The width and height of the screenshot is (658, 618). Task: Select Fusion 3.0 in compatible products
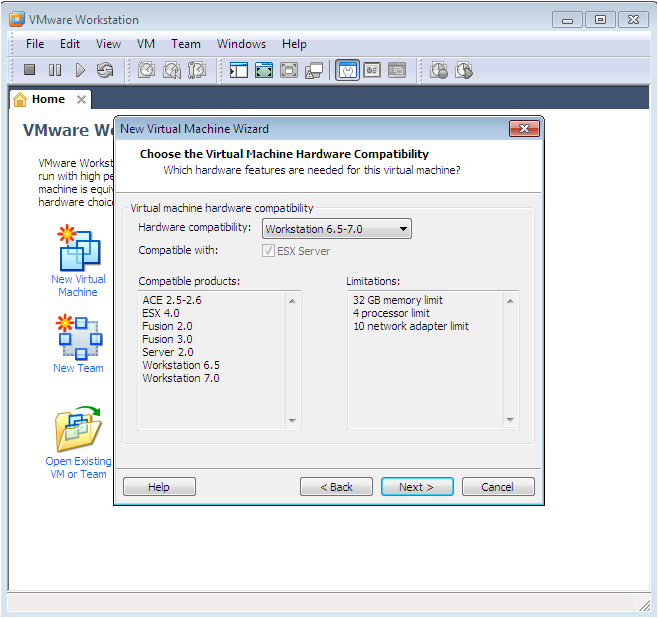[167, 339]
